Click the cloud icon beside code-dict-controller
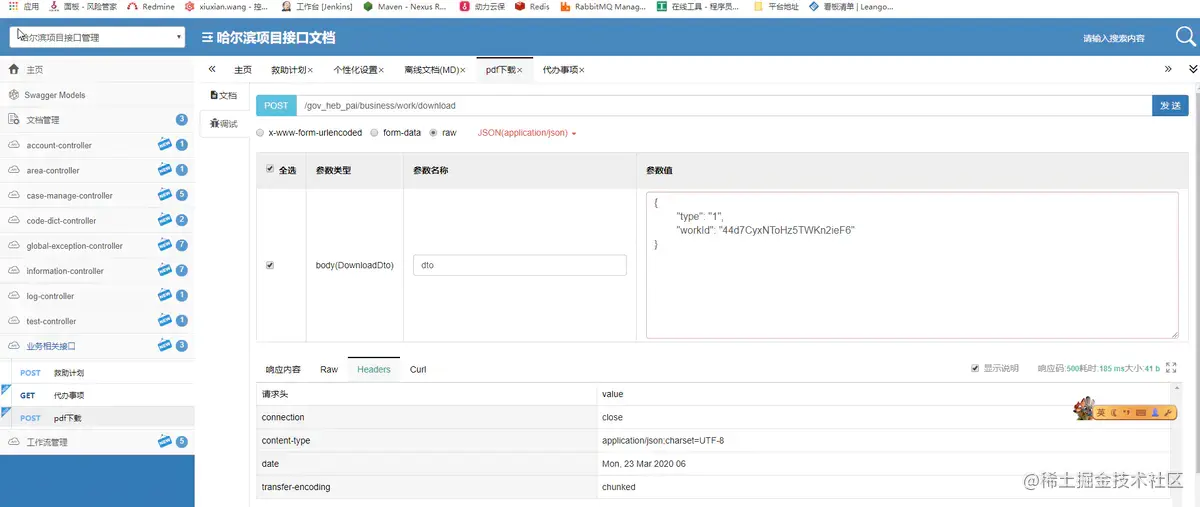Image resolution: width=1200 pixels, height=507 pixels. [x=14, y=220]
